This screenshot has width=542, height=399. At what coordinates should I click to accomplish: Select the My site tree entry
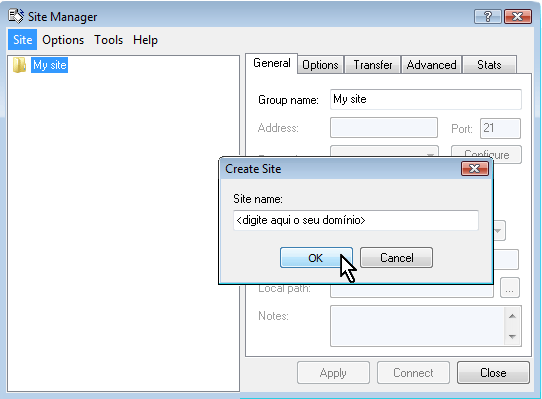pyautogui.click(x=49, y=65)
